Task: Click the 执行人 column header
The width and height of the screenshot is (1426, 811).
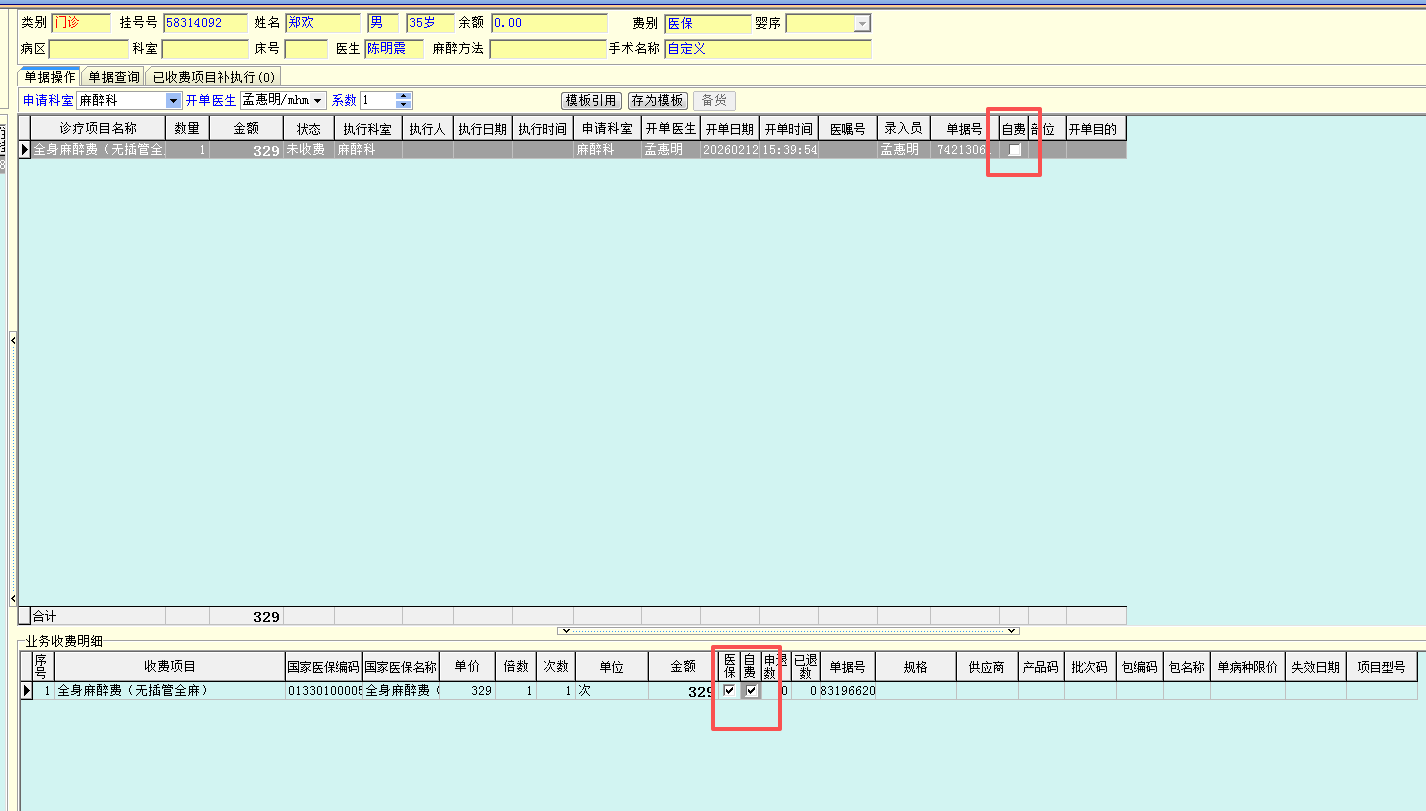Action: coord(428,129)
